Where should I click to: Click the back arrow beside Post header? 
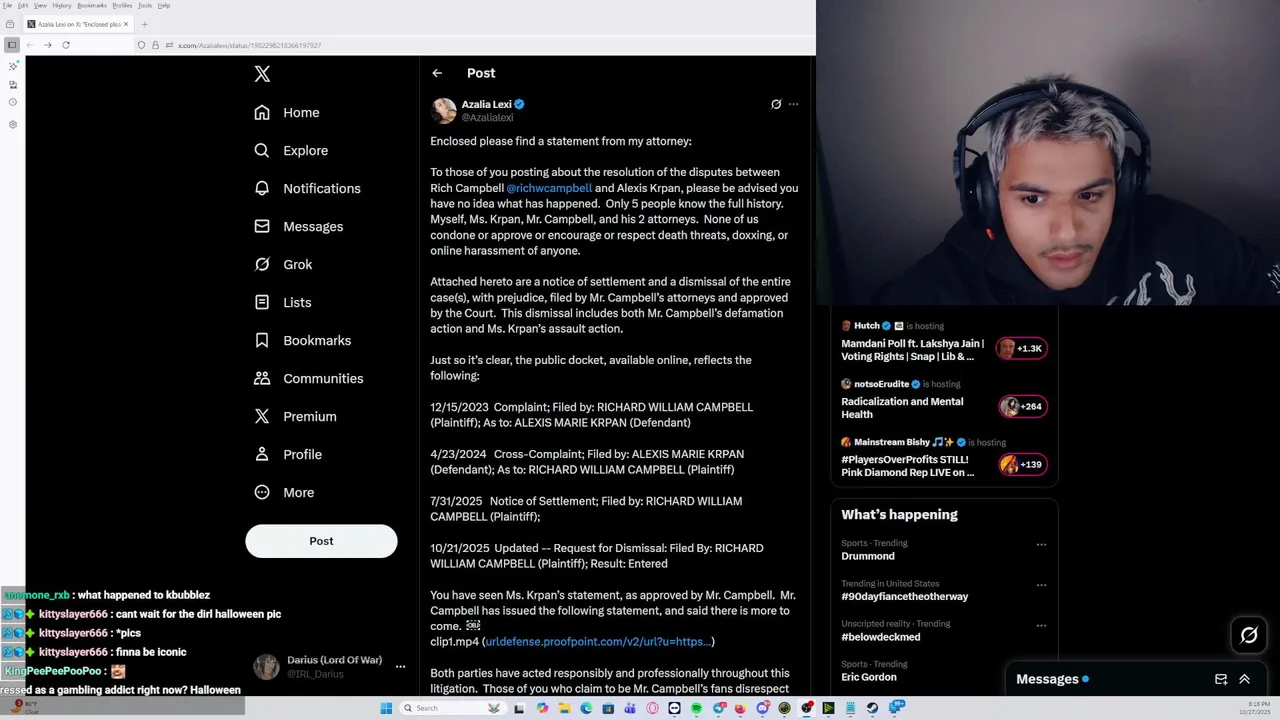click(437, 73)
